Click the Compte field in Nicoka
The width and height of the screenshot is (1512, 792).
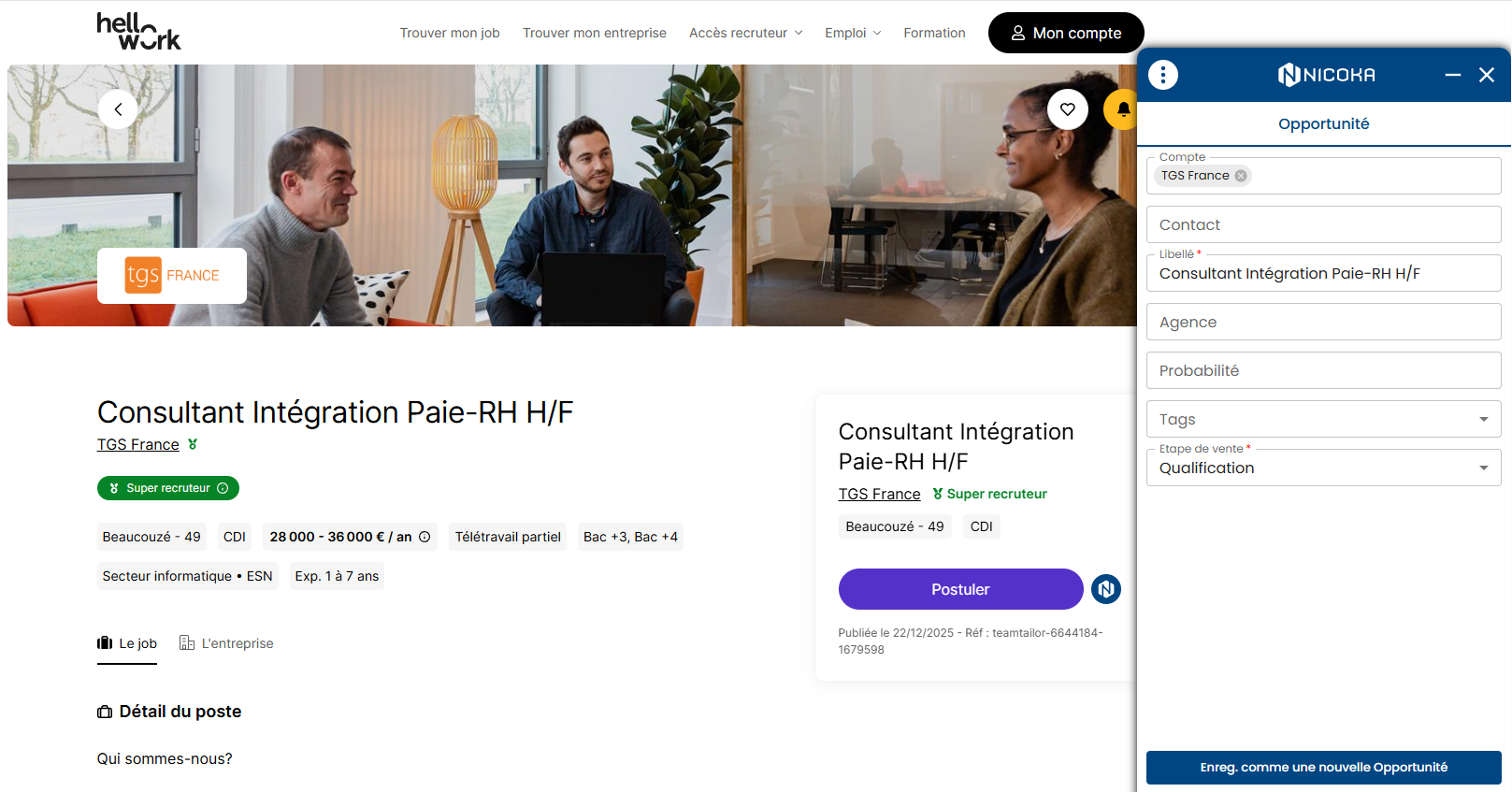1324,176
